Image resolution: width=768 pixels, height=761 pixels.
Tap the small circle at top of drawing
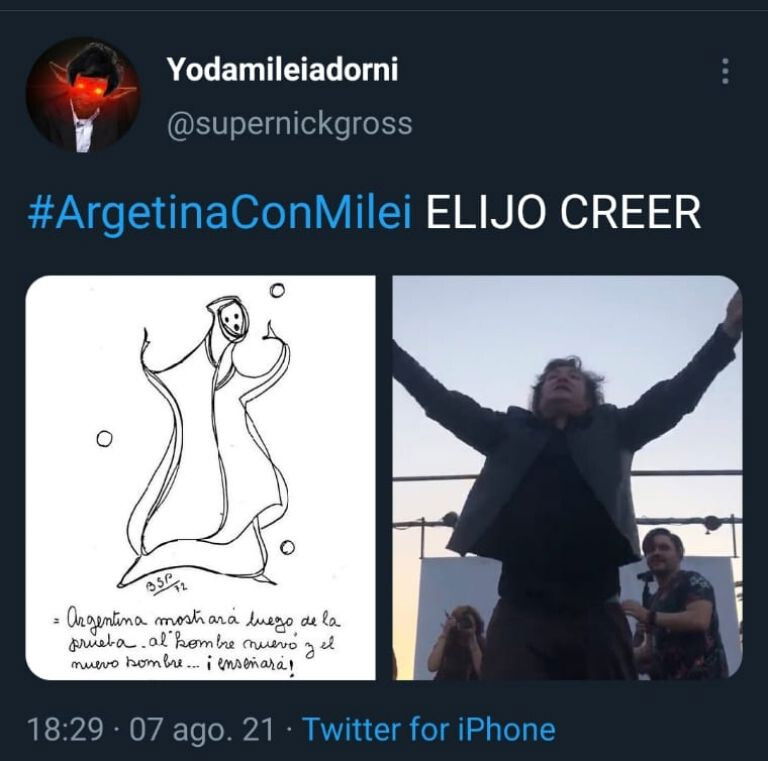tap(277, 290)
